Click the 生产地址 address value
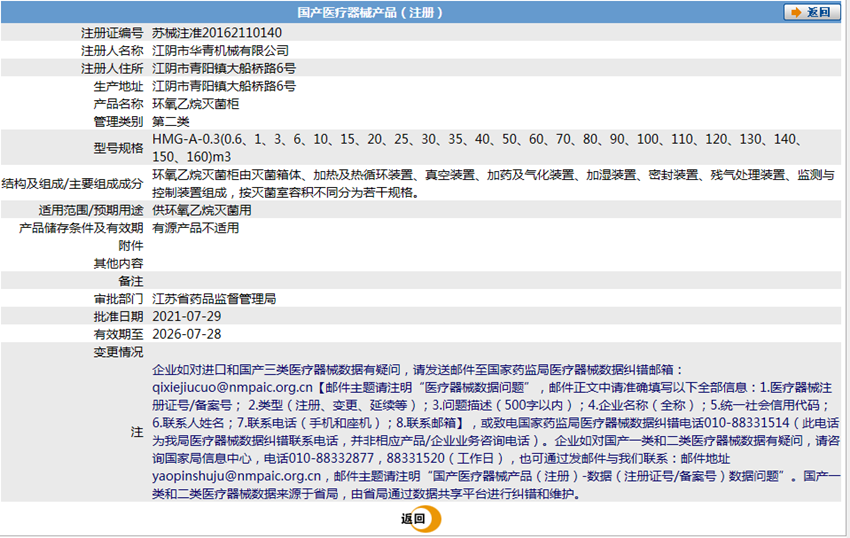850x538 pixels. pos(224,86)
